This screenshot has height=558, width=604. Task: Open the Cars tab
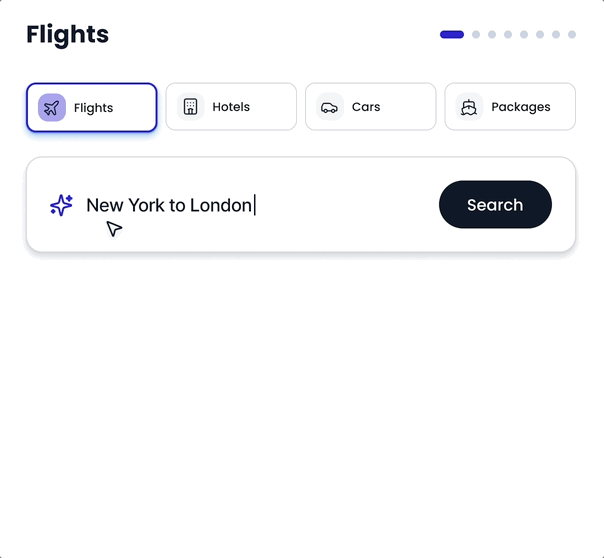(366, 107)
